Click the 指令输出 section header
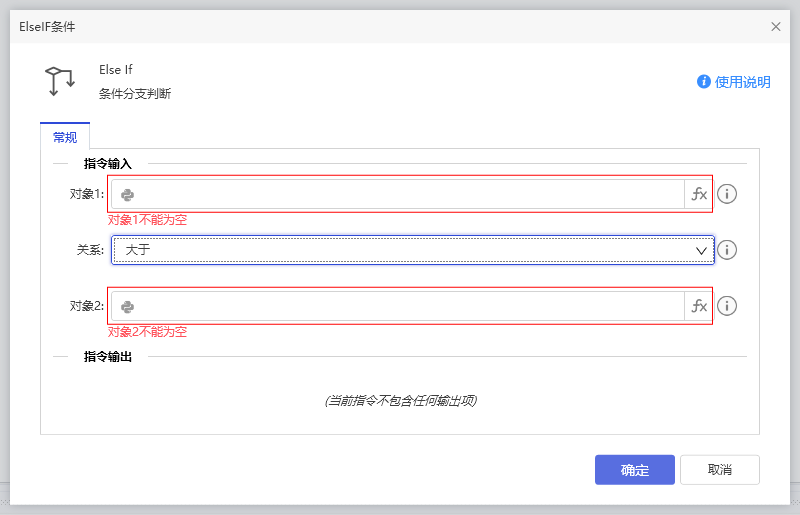This screenshot has width=800, height=515. click(x=108, y=356)
